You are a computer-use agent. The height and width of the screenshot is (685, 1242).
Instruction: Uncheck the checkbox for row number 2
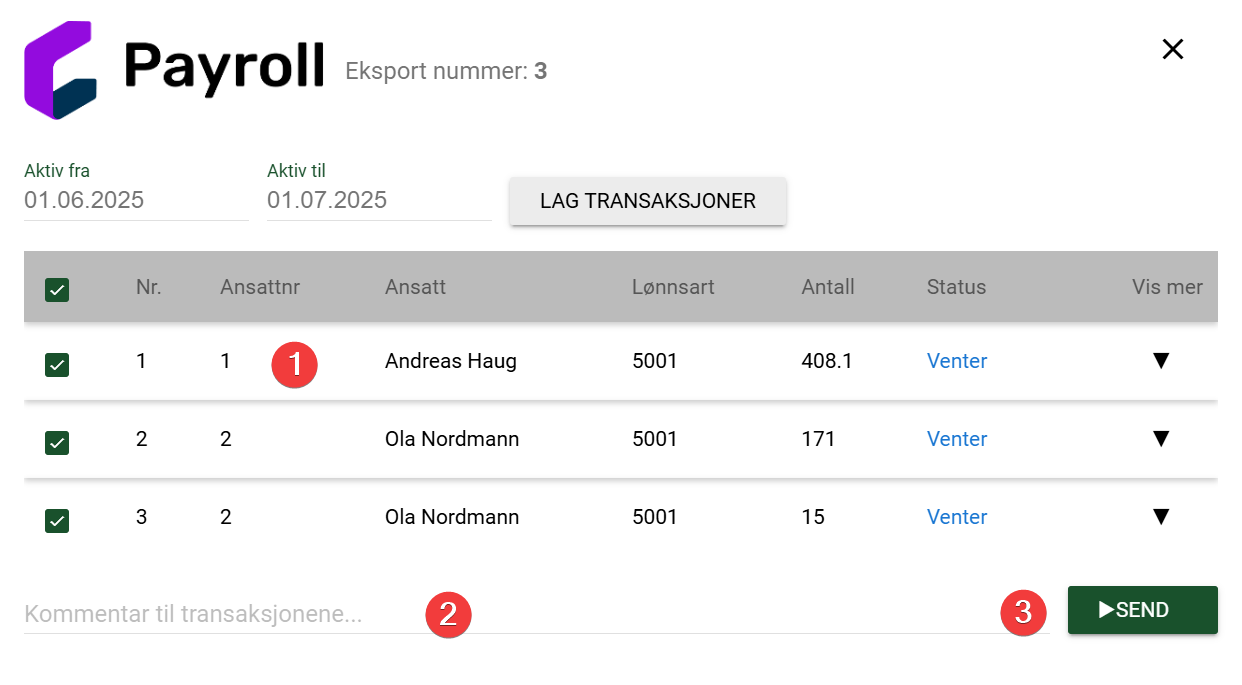pyautogui.click(x=57, y=442)
